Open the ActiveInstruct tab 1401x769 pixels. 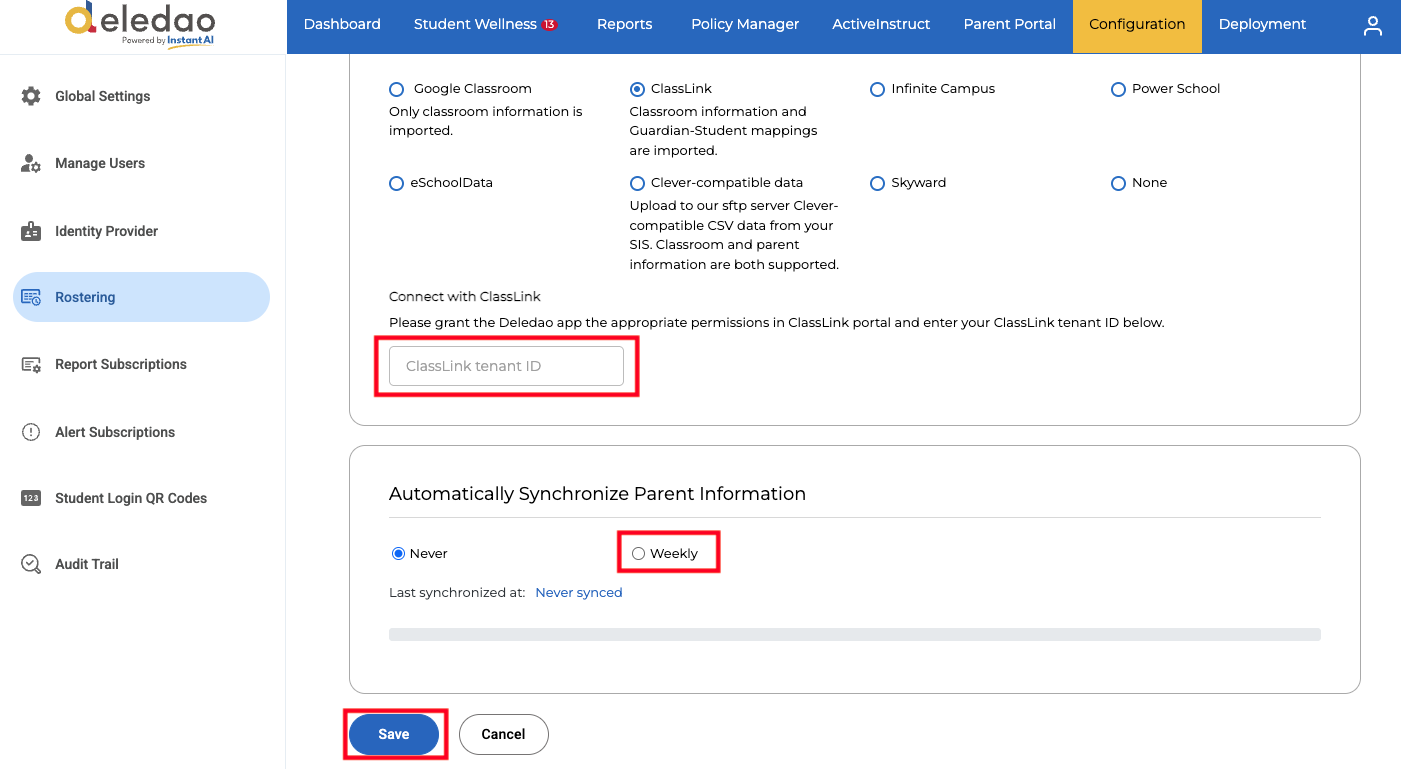click(881, 26)
